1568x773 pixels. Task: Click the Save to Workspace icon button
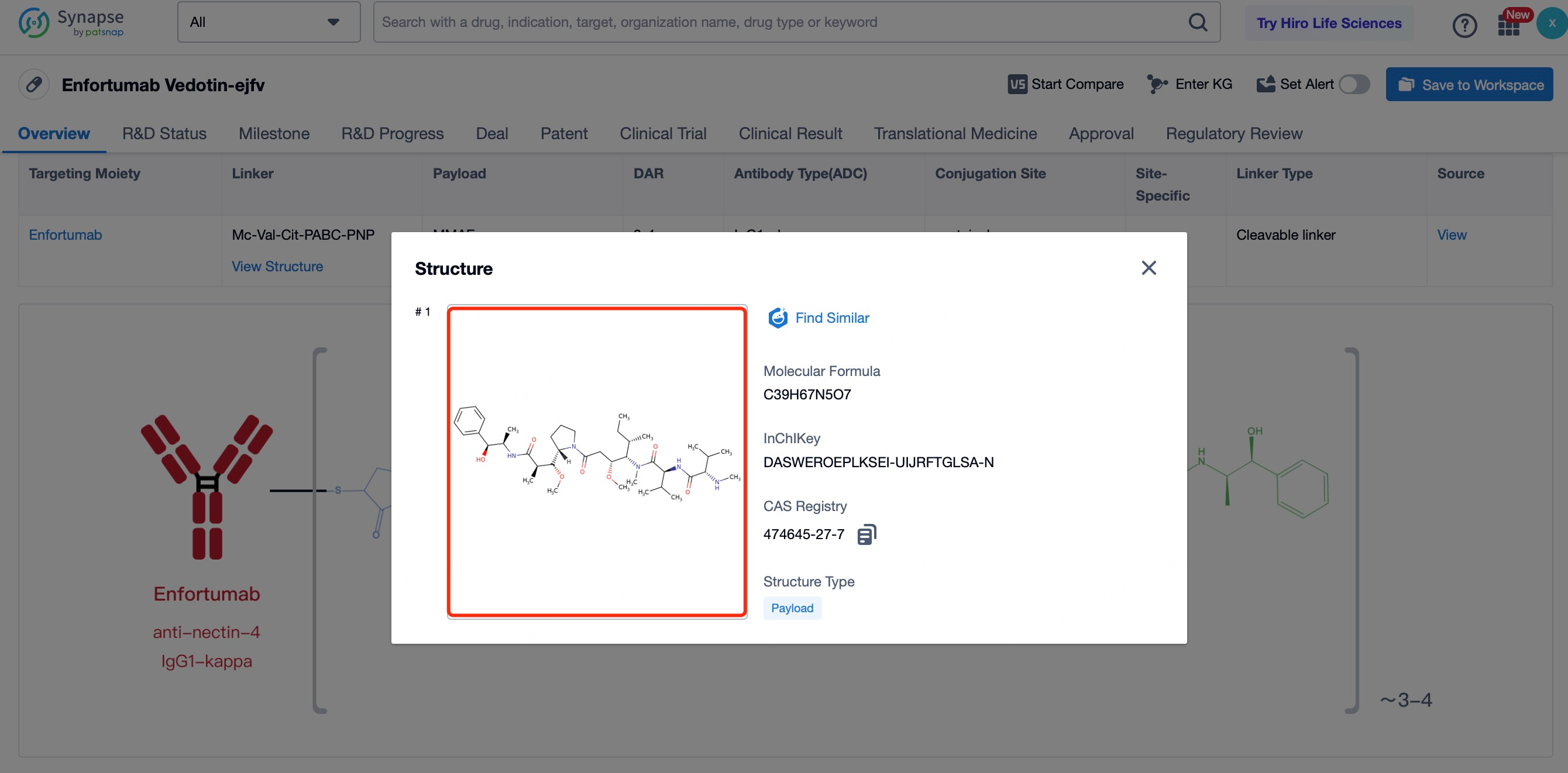(1407, 85)
